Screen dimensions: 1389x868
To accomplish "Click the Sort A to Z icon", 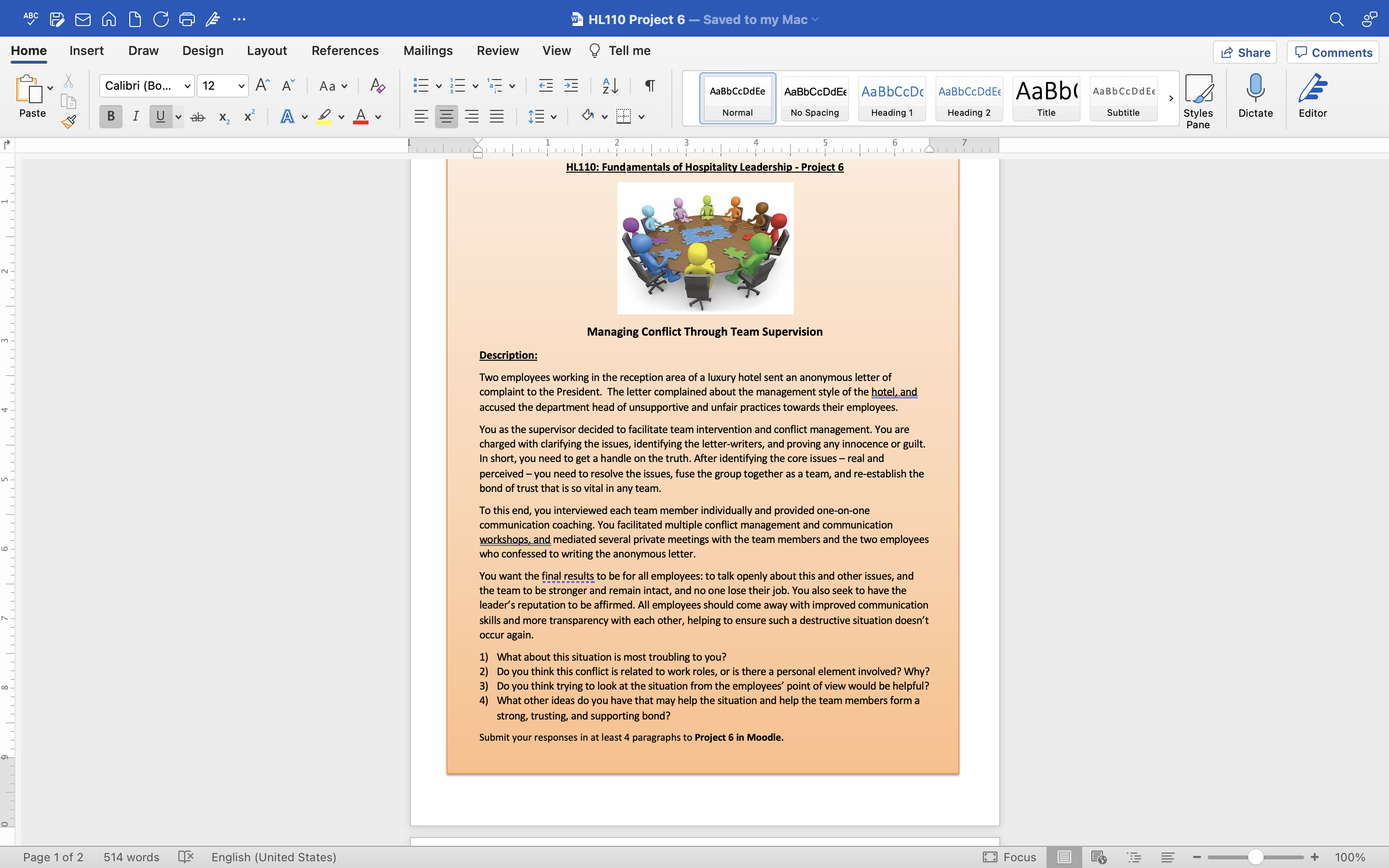I will point(610,86).
